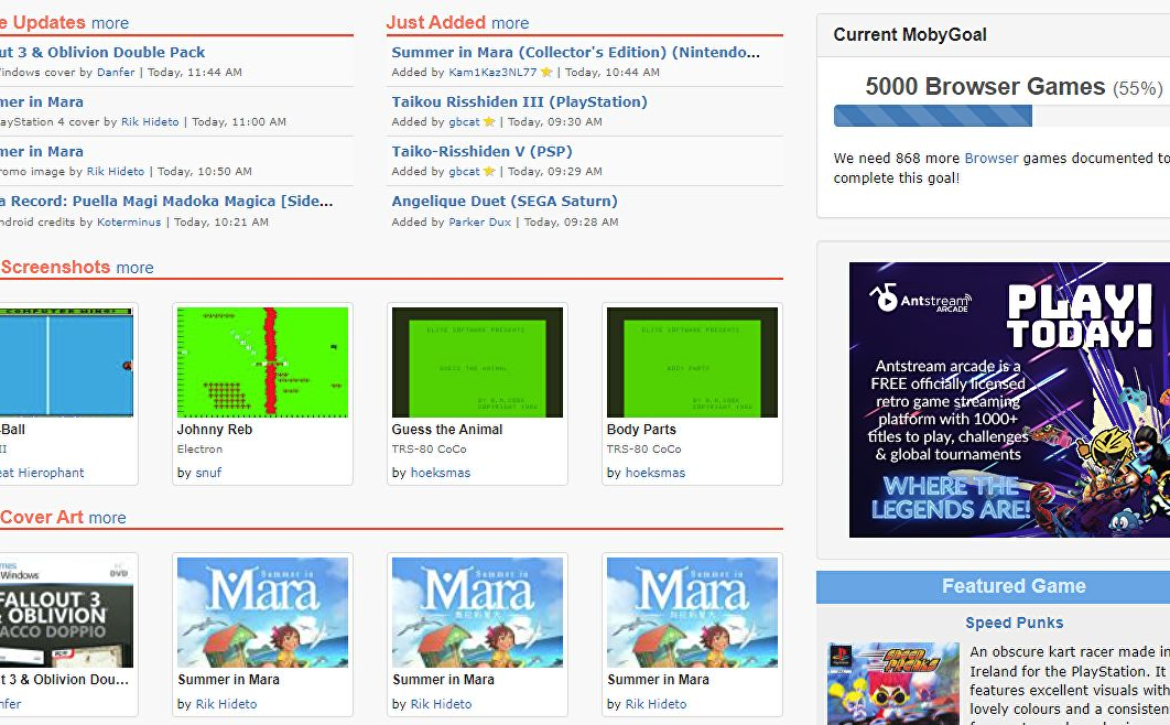Image resolution: width=1170 pixels, height=725 pixels.
Task: Open Fallout 3 & Oblivion cover art thumbnail
Action: (x=66, y=612)
